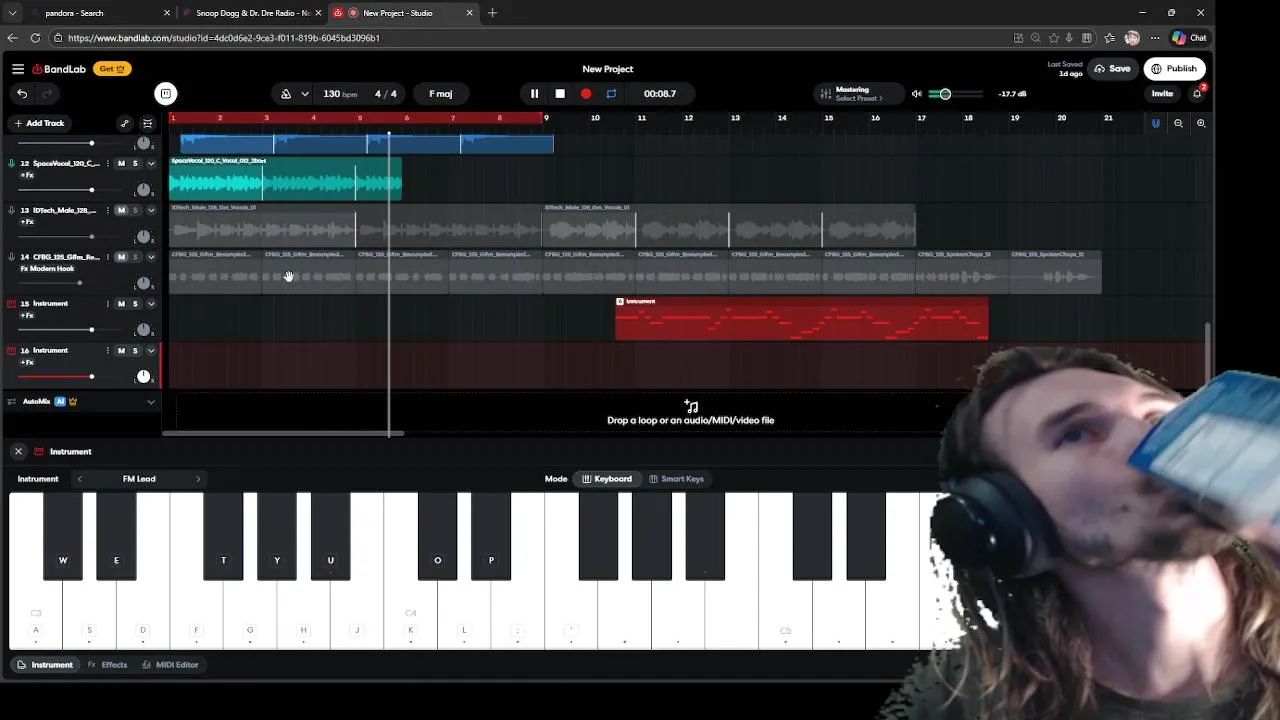Open the F maj key selector
The width and height of the screenshot is (1280, 720).
(441, 94)
